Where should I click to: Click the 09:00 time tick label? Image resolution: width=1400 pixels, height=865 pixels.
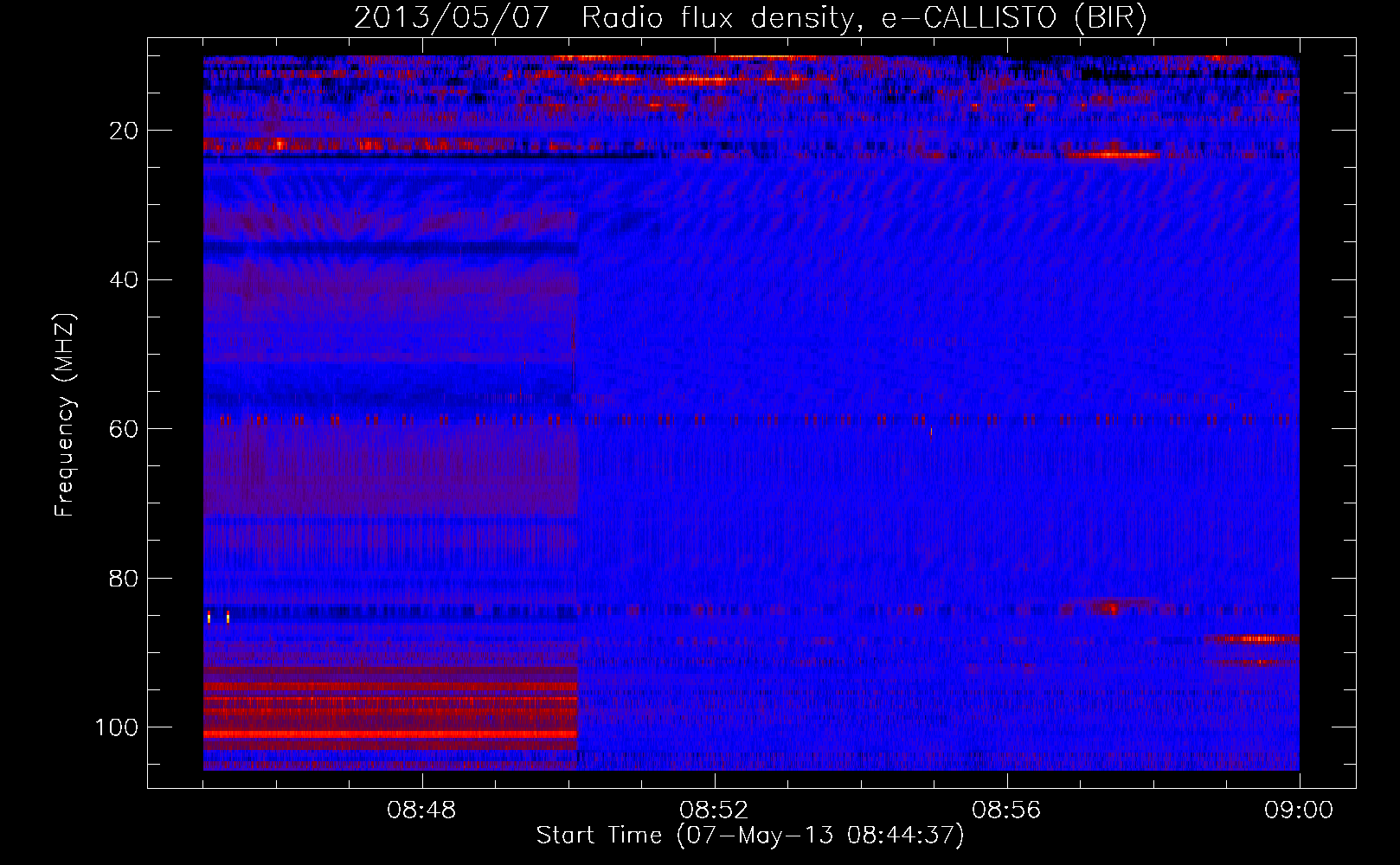click(x=1299, y=811)
